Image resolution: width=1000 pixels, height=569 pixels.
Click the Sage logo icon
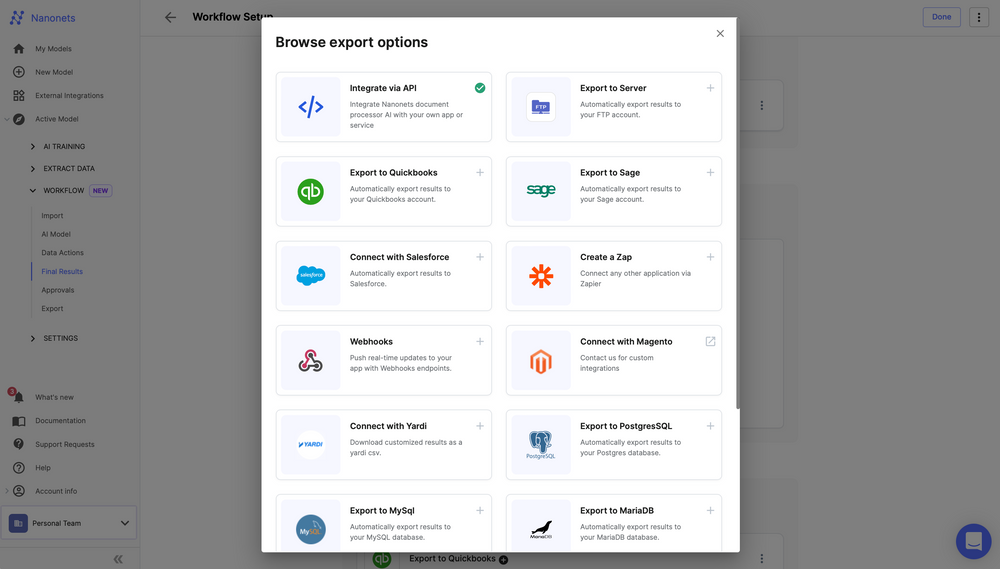point(541,191)
